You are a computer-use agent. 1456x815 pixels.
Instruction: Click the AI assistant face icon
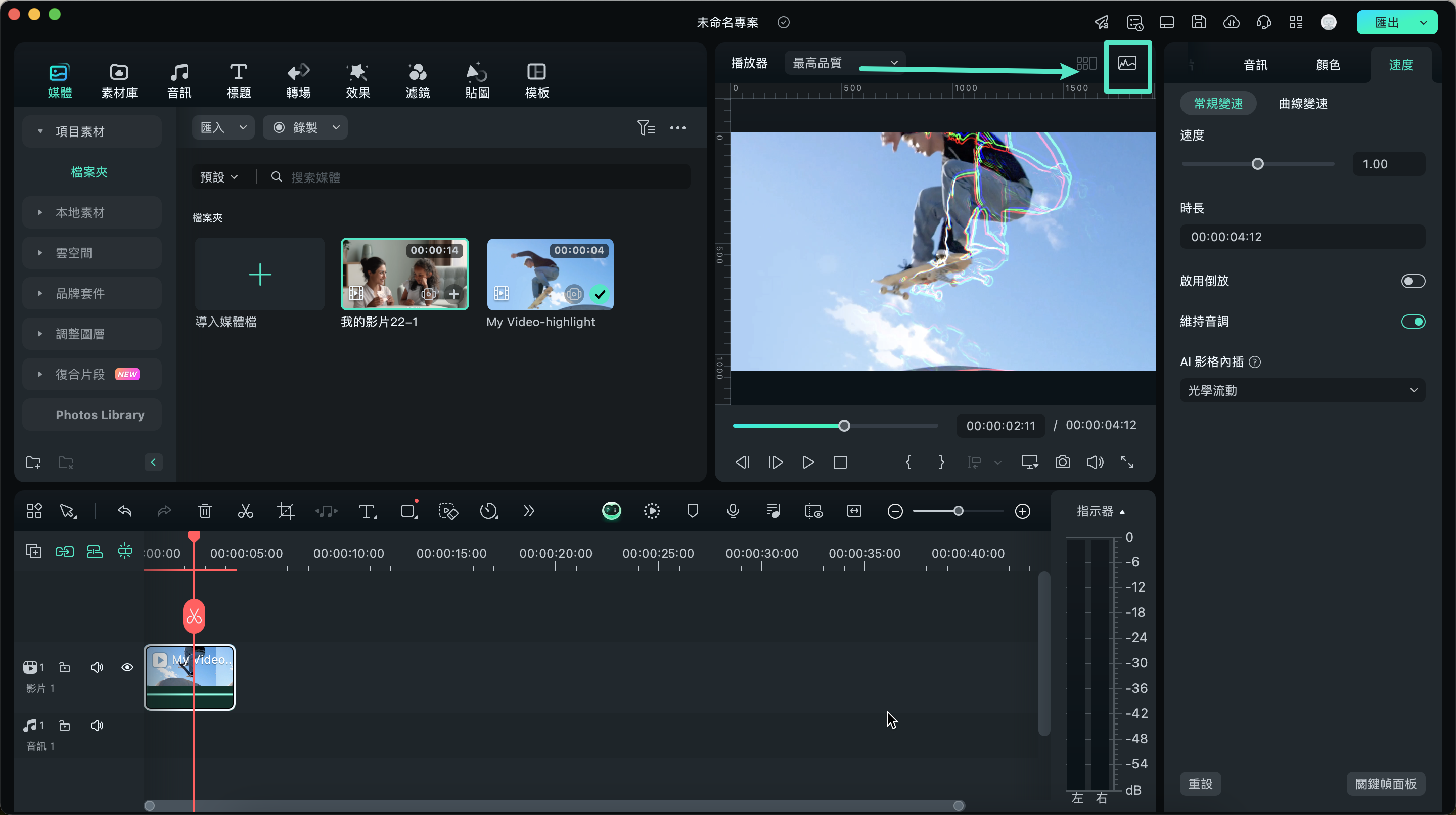612,510
